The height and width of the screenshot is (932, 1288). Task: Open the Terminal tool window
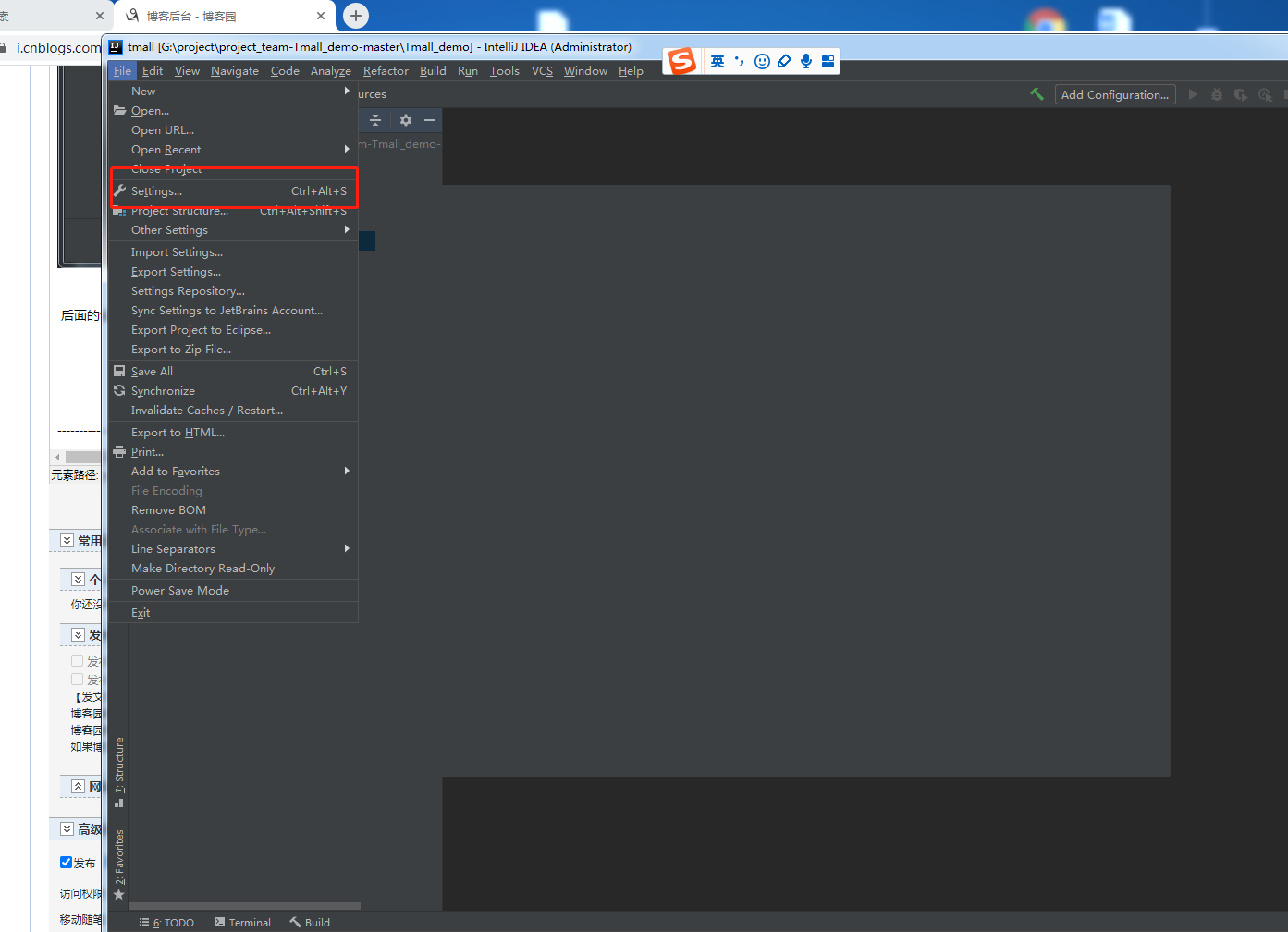tap(242, 922)
